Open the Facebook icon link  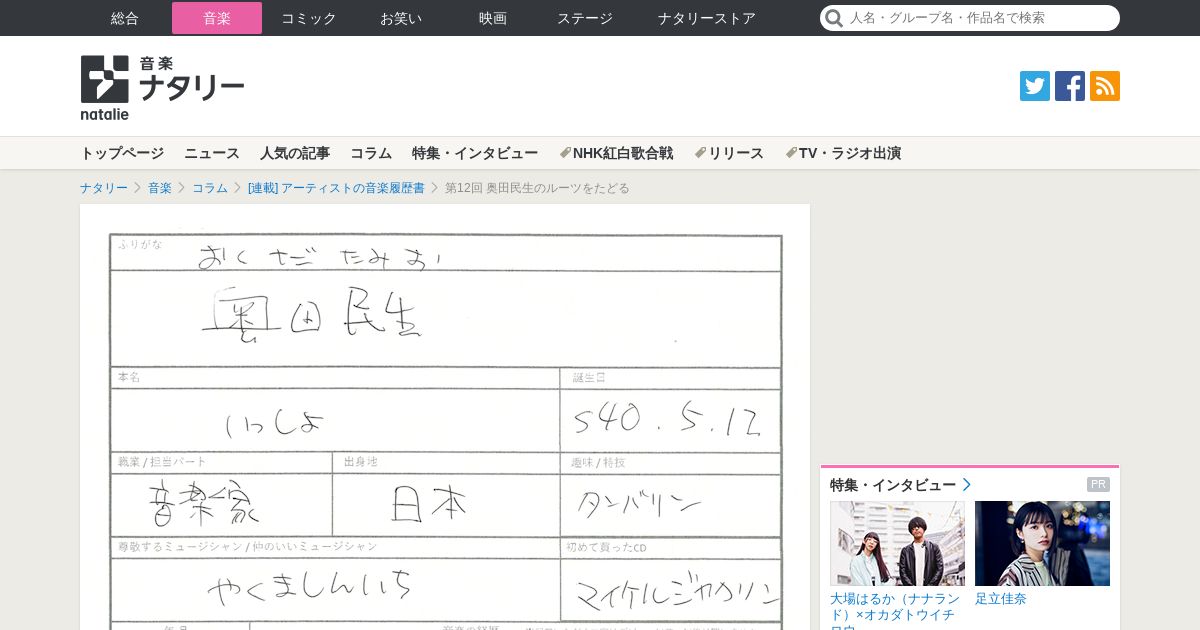click(1070, 86)
